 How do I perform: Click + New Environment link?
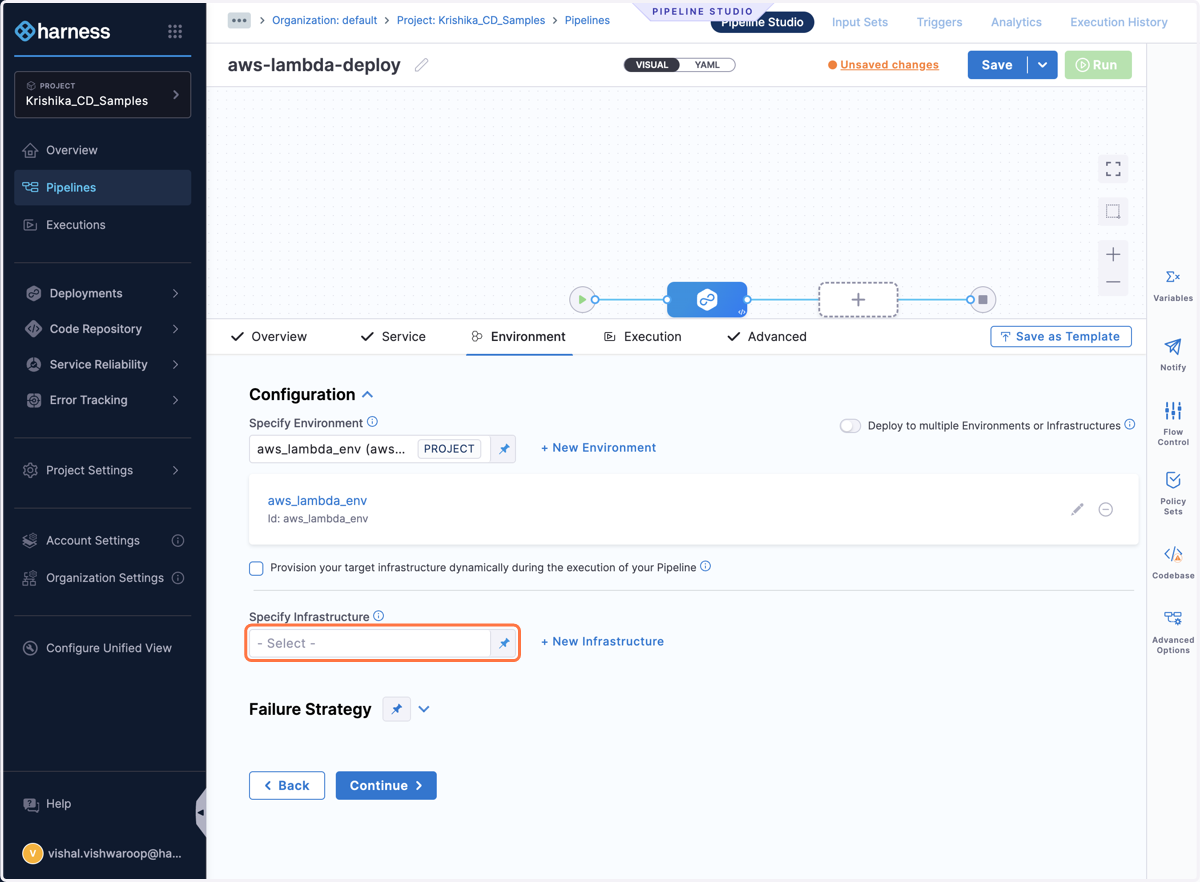(x=598, y=448)
